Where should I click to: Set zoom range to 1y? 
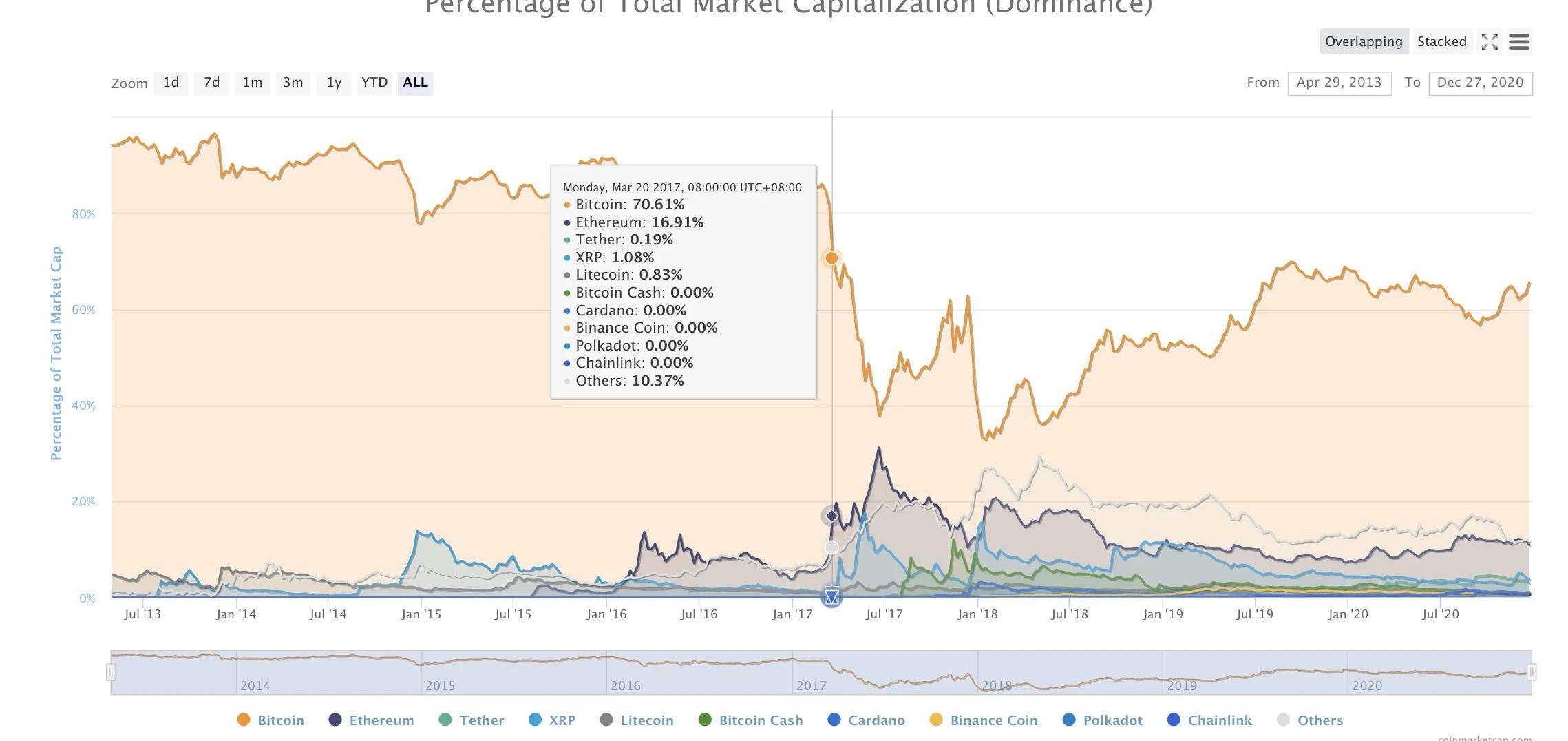(334, 83)
